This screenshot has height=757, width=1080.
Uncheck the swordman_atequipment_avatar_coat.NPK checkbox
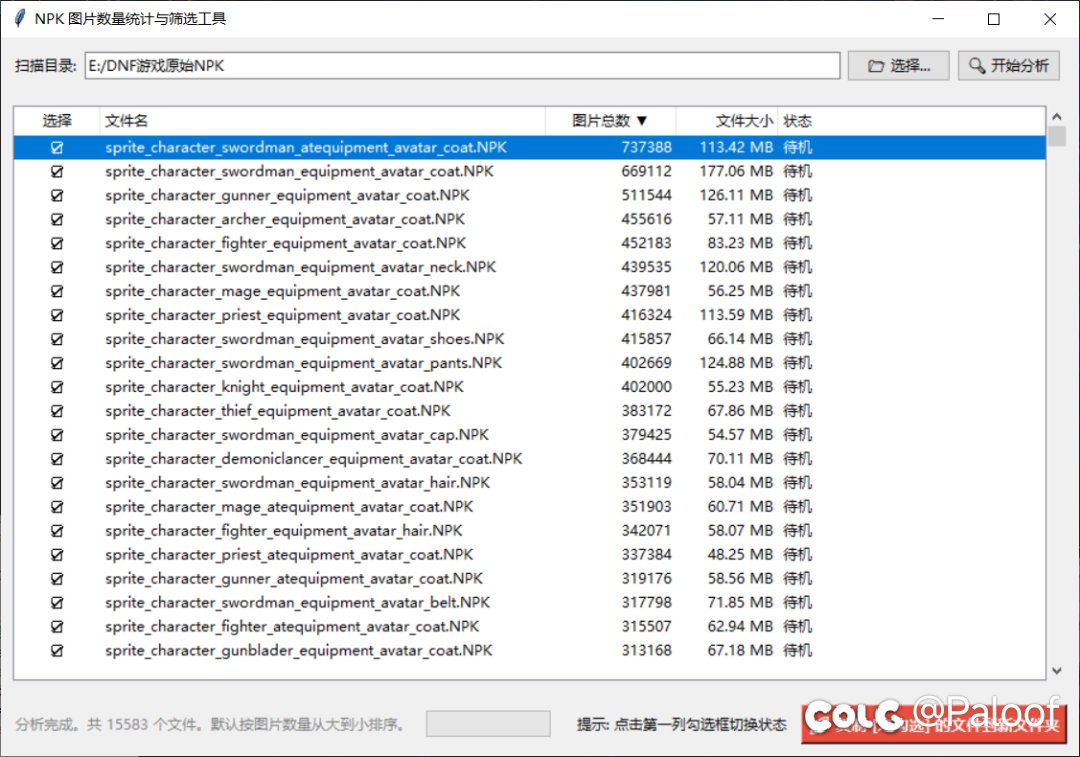click(57, 147)
